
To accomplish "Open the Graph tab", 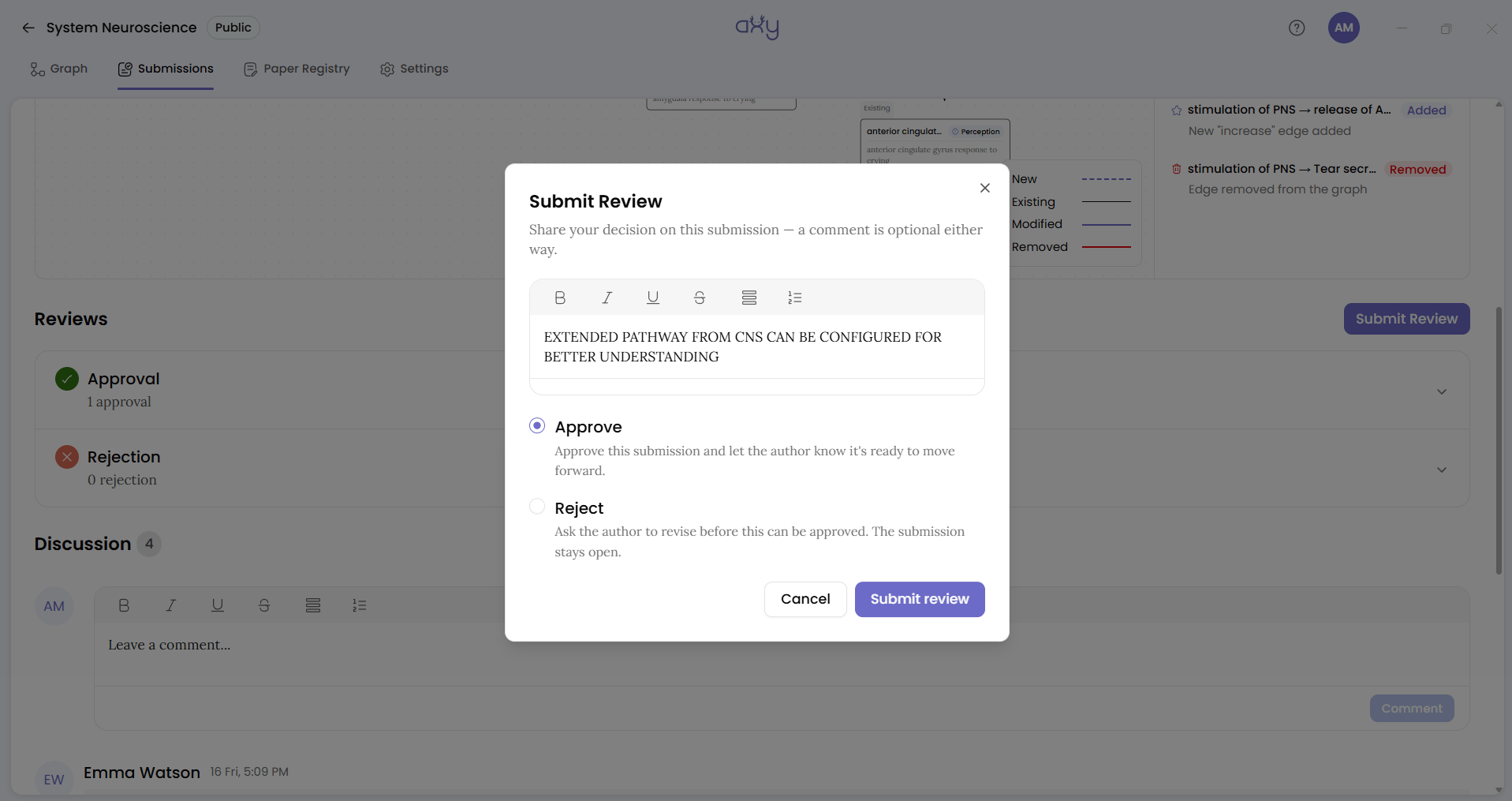I will pyautogui.click(x=59, y=69).
